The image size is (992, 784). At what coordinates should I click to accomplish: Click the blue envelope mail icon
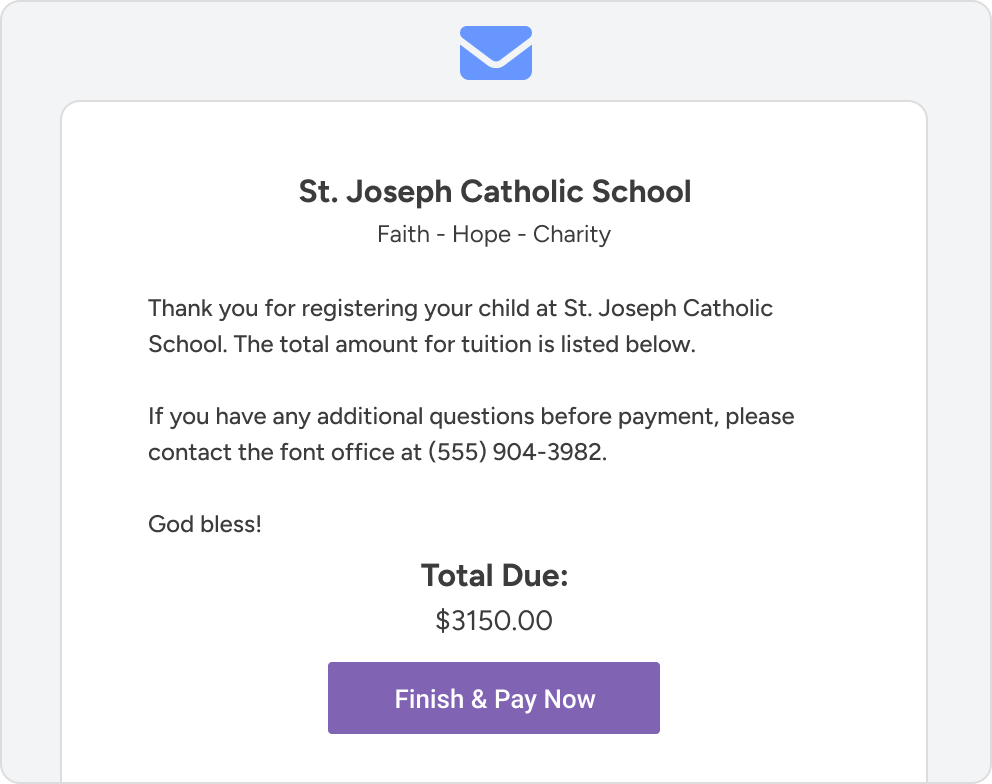tap(495, 53)
